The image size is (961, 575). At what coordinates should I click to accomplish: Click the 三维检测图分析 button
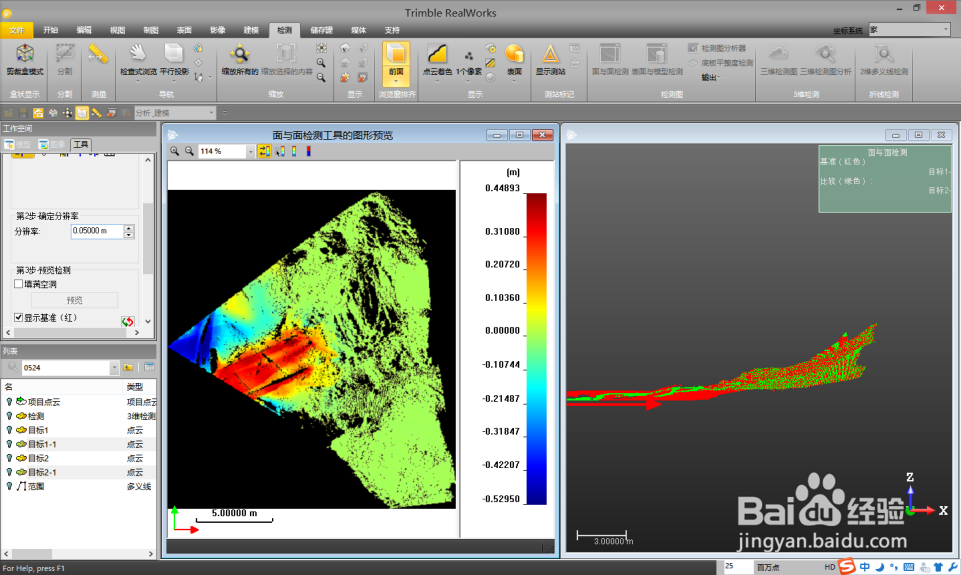(826, 59)
